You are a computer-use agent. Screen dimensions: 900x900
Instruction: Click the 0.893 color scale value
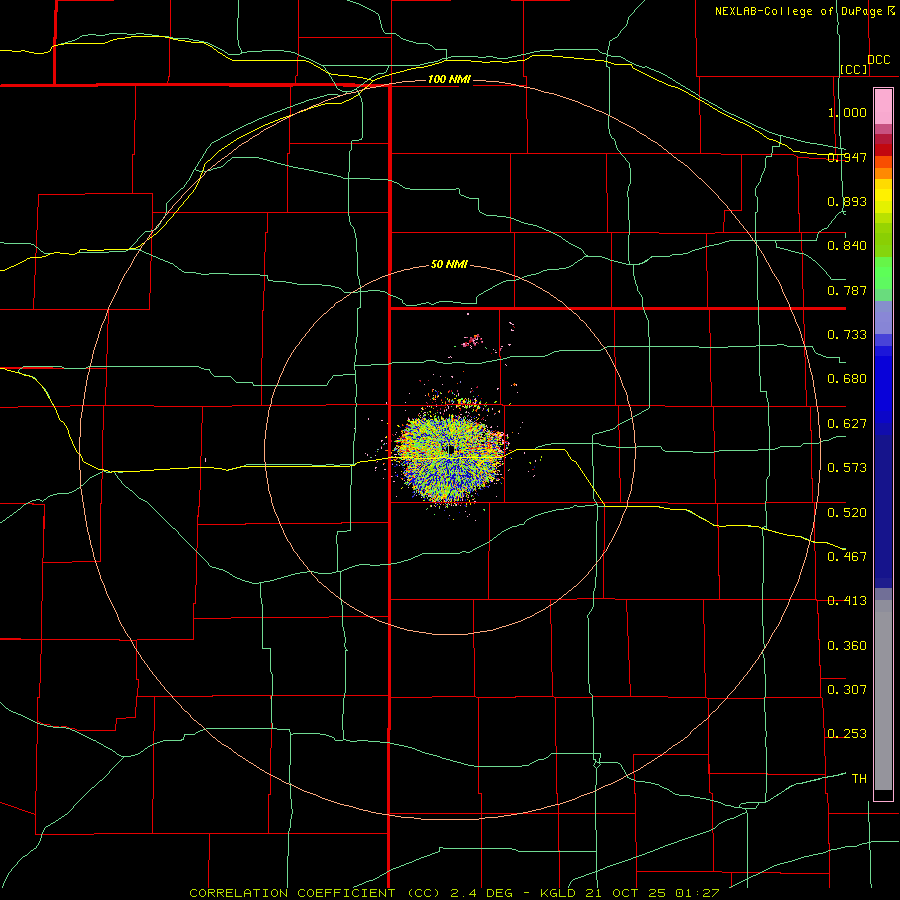847,201
